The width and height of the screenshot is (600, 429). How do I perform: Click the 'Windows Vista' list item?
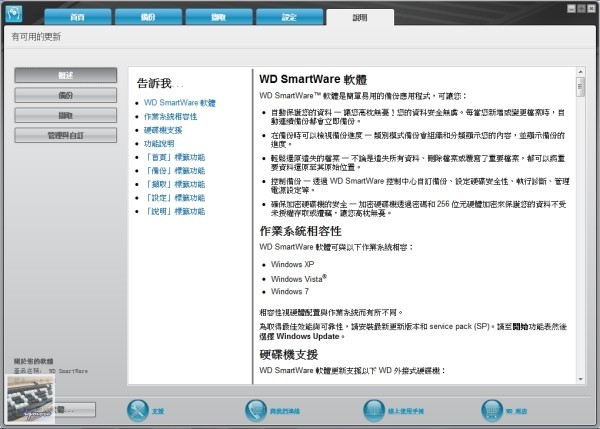[299, 279]
